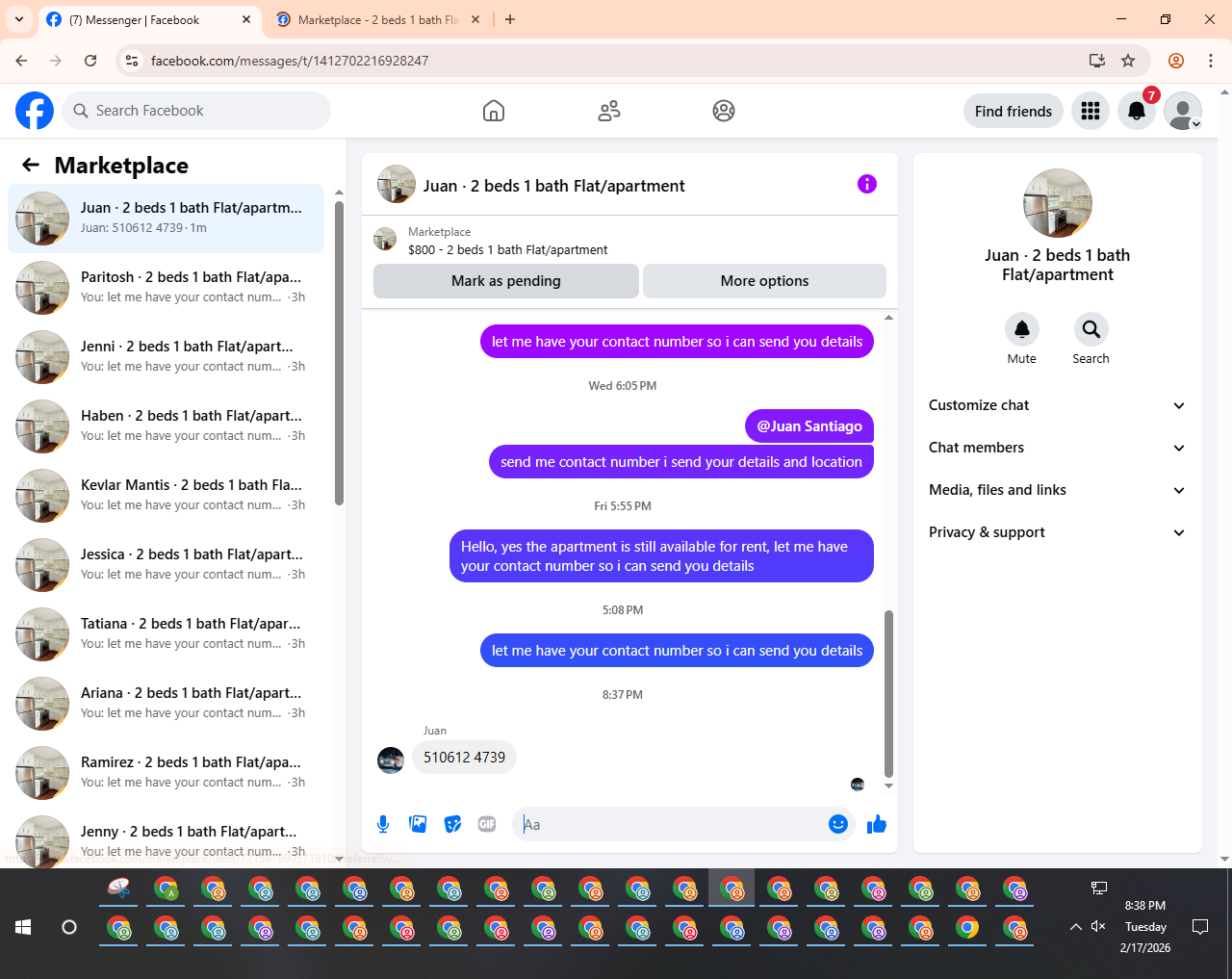Image resolution: width=1232 pixels, height=979 pixels.
Task: Open a new Chrome tab
Action: 510,19
